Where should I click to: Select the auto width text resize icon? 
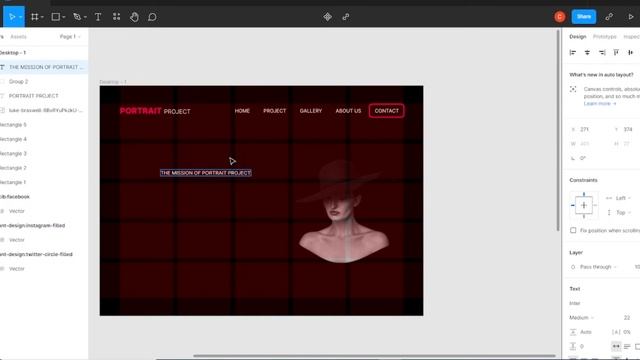coord(616,346)
